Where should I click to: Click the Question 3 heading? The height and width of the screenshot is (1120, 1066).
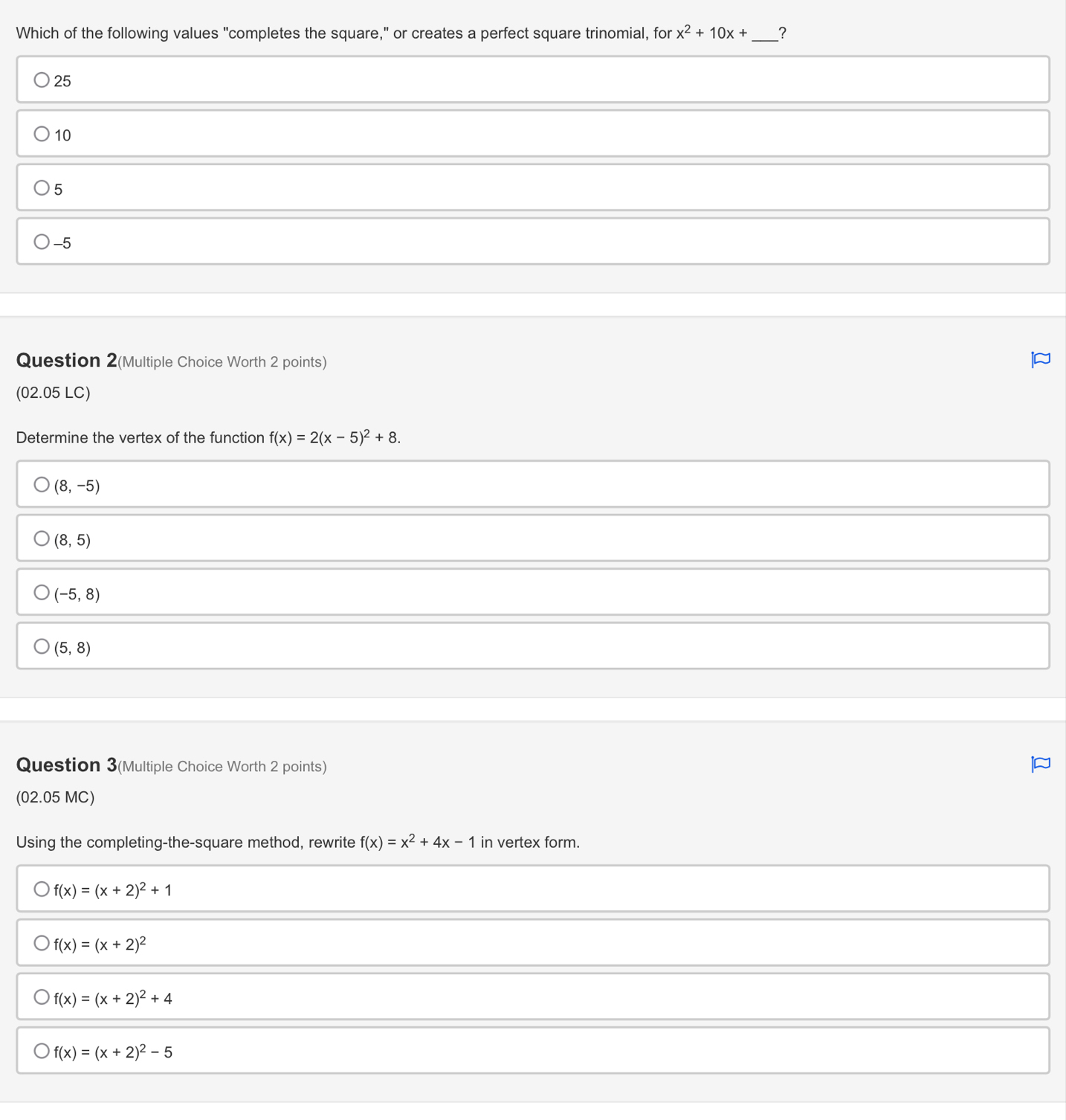(x=67, y=765)
